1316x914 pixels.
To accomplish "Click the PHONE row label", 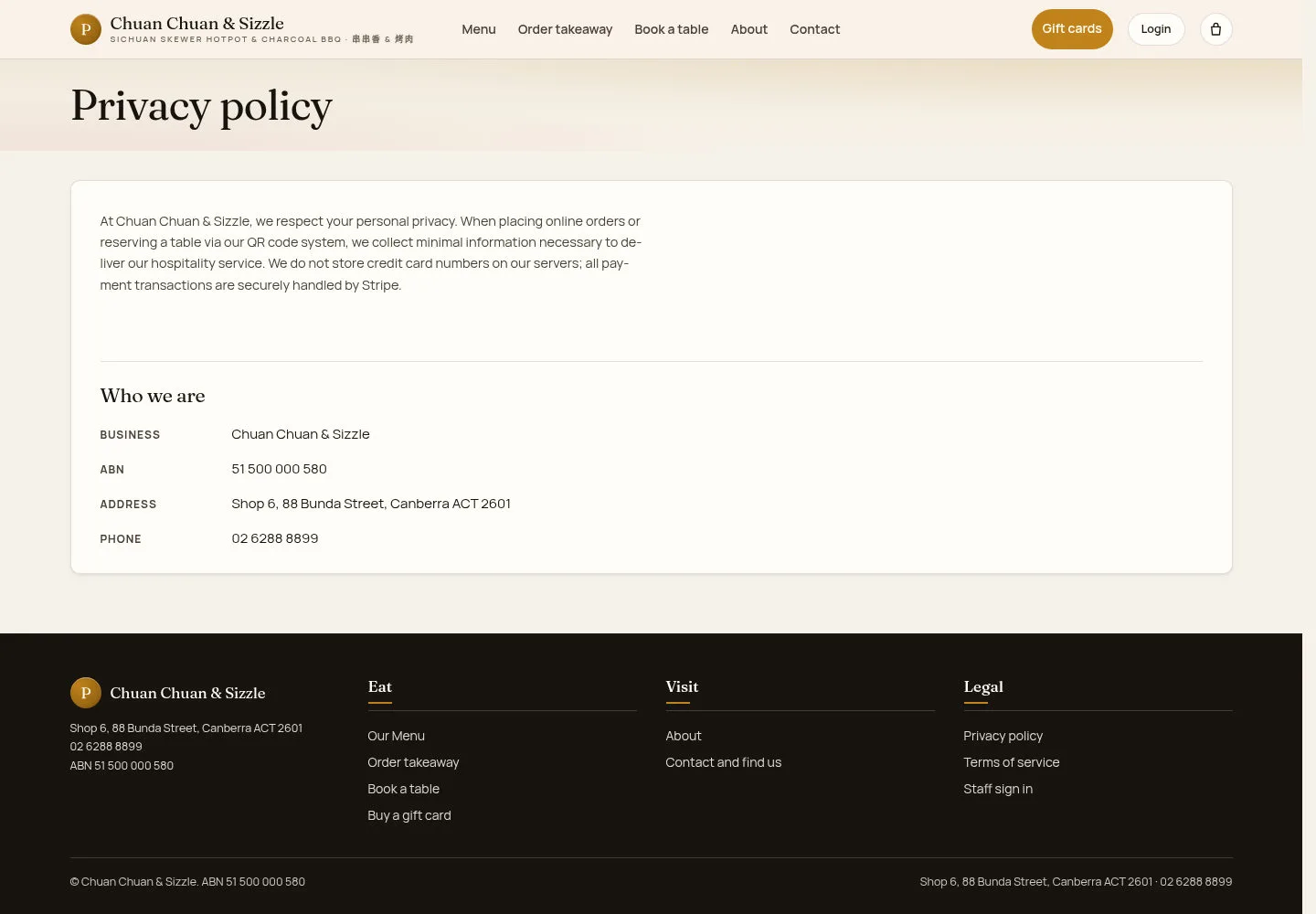I will pos(121,539).
